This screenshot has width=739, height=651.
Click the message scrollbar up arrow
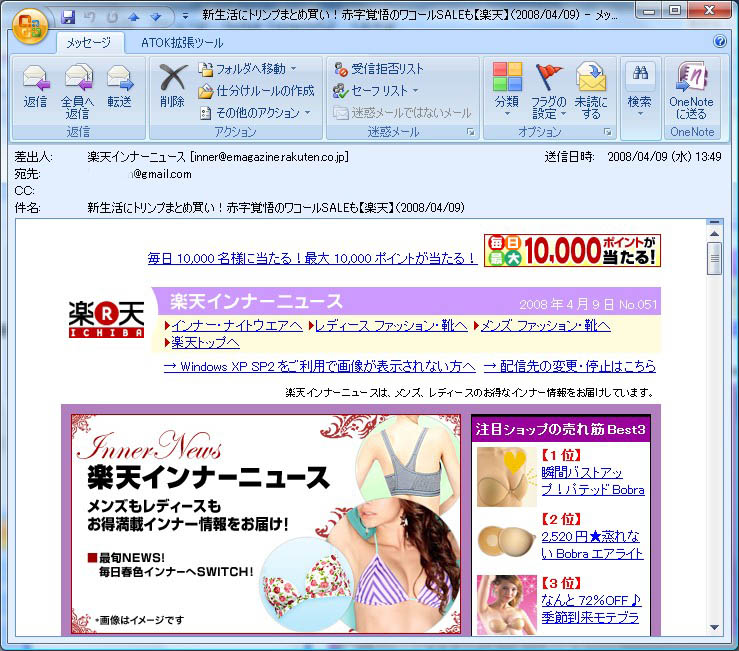point(714,234)
